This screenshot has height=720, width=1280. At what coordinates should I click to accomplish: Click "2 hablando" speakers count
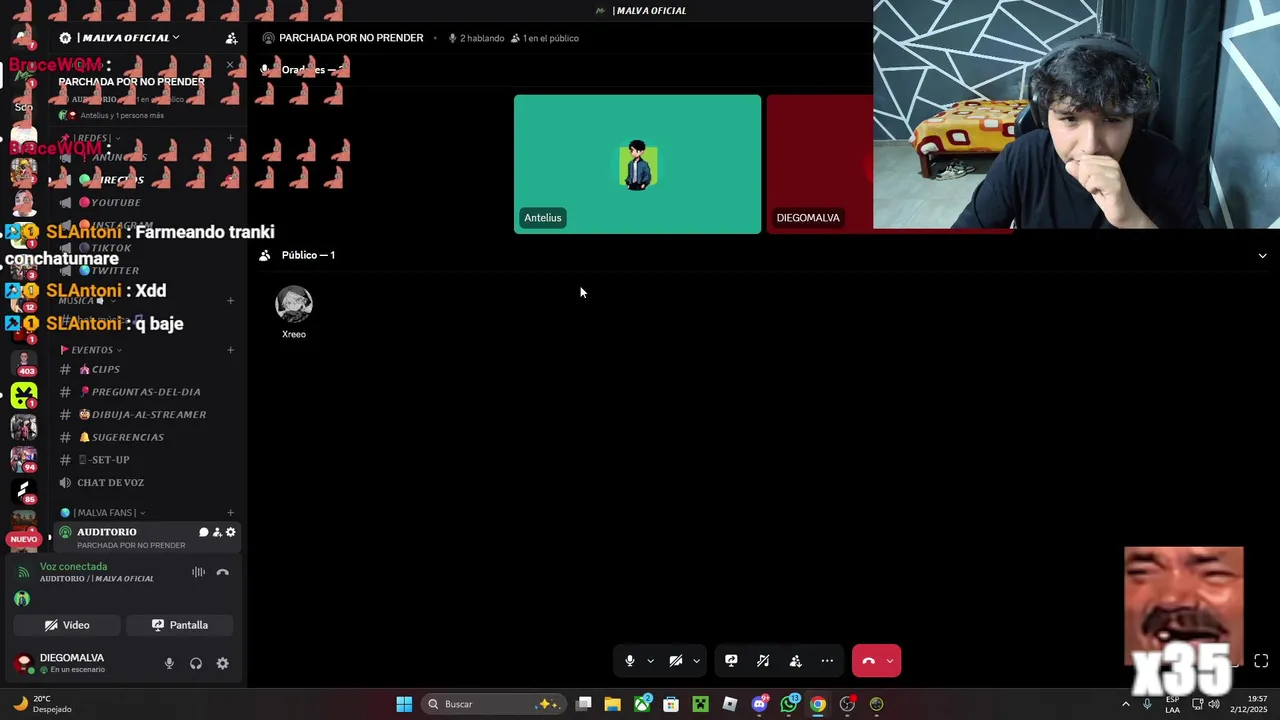coord(477,38)
